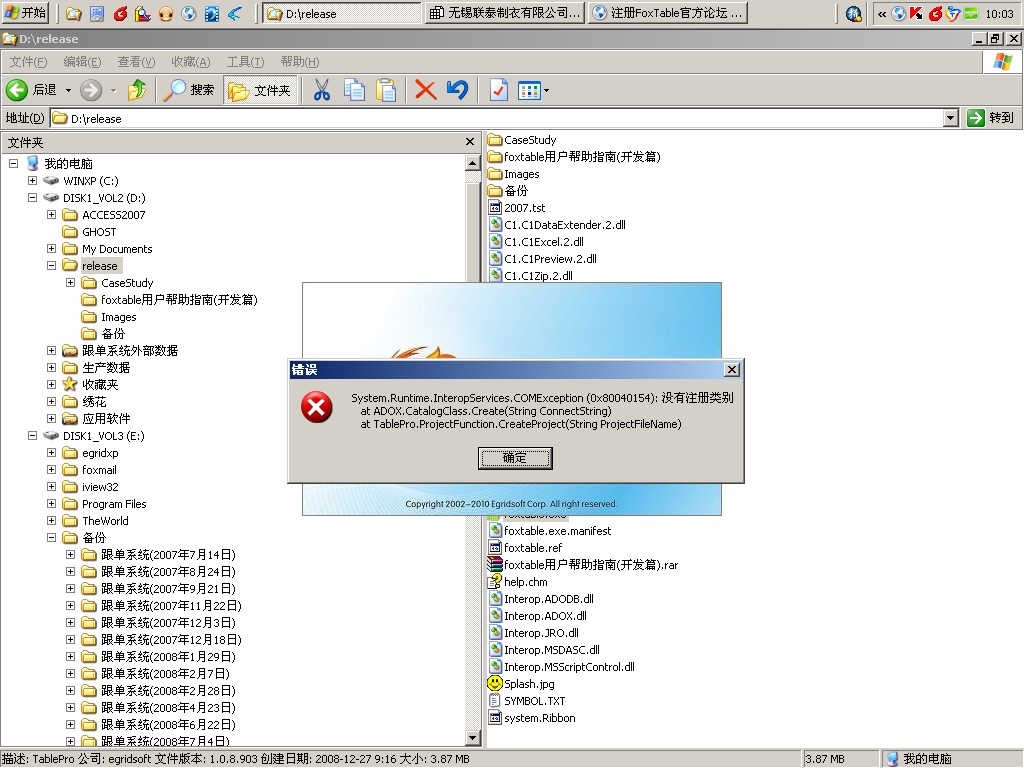Click the Back arrow toolbar icon
This screenshot has width=1024, height=768.
(16, 90)
